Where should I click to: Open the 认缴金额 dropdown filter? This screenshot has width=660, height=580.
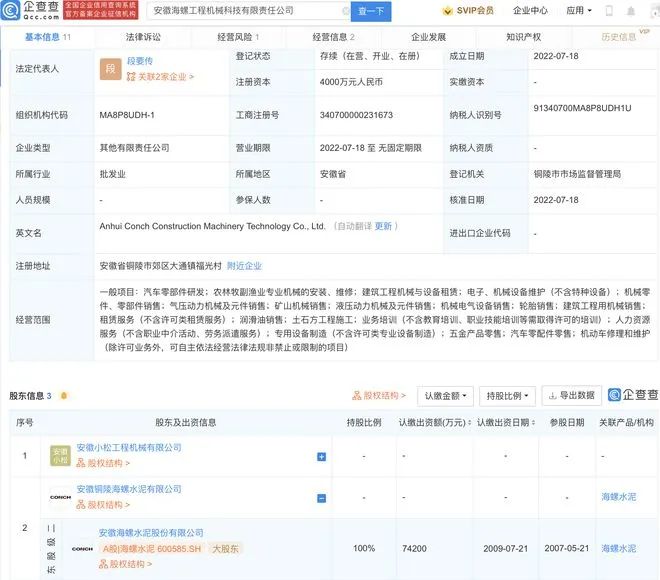point(444,395)
